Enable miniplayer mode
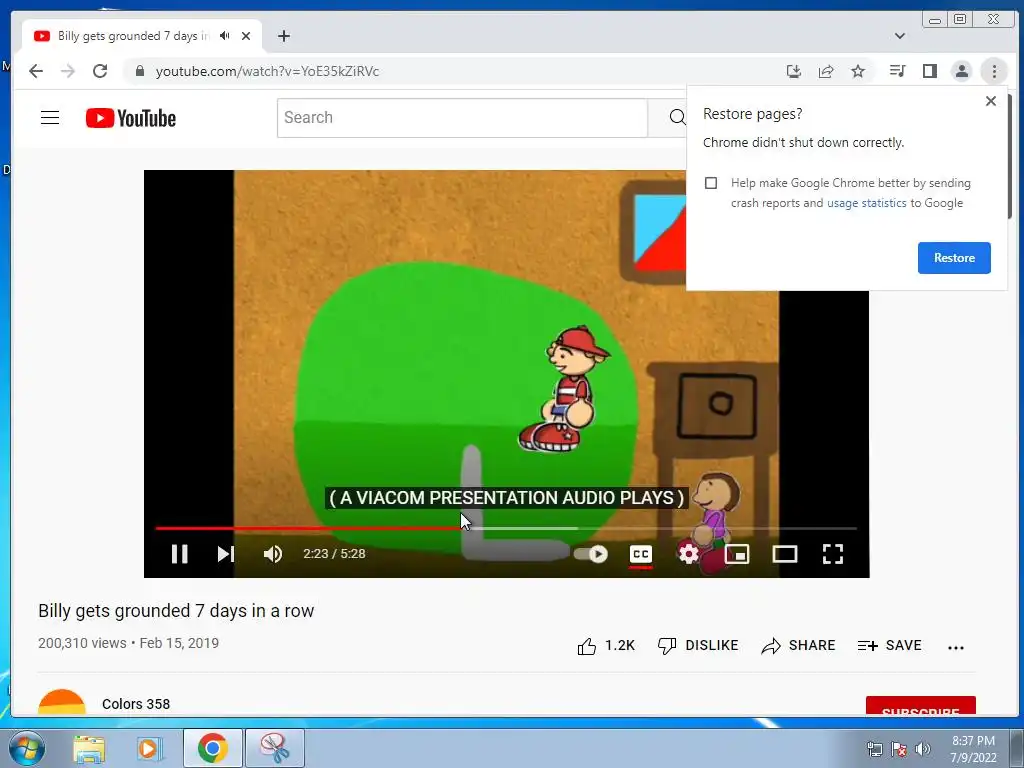Image resolution: width=1024 pixels, height=768 pixels. [x=737, y=554]
